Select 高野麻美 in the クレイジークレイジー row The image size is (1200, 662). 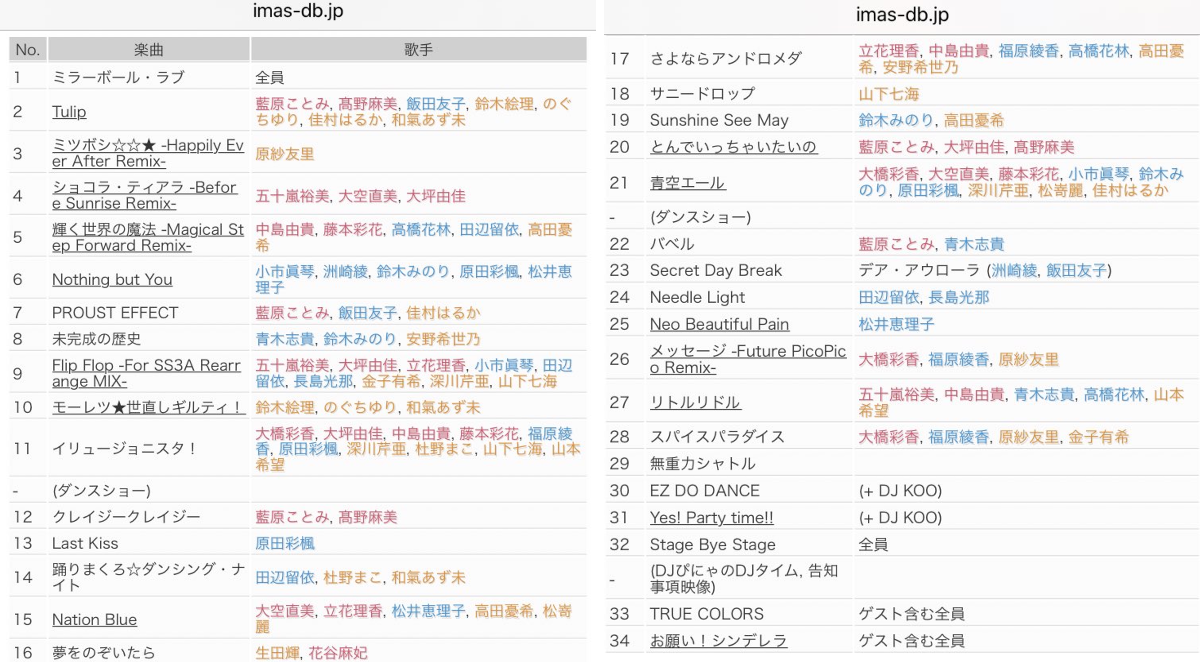[x=367, y=517]
